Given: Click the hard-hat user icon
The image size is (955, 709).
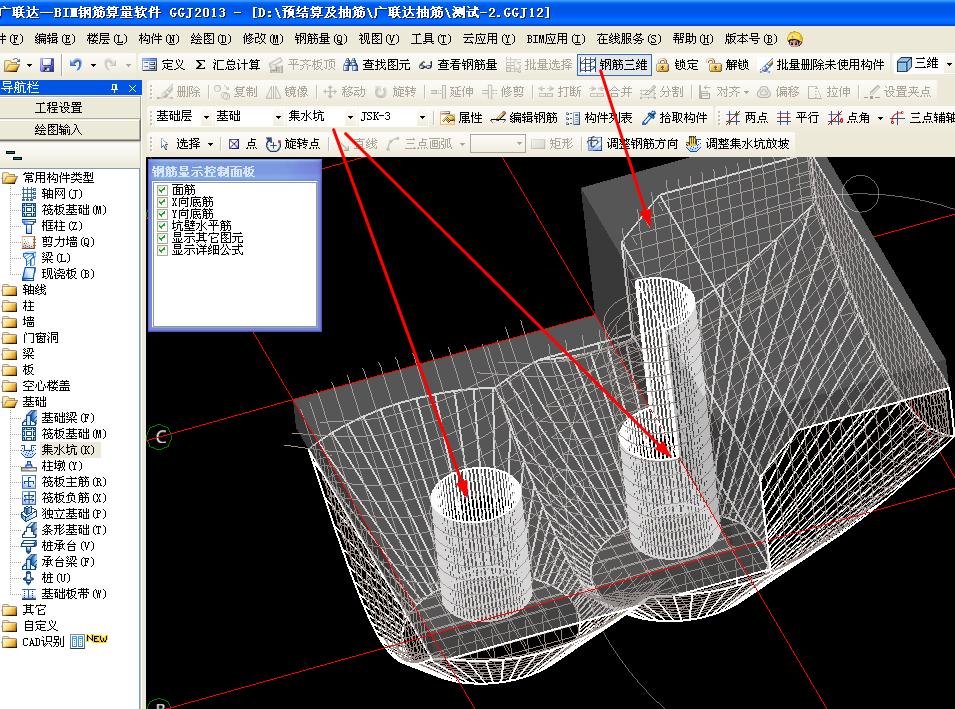Looking at the screenshot, I should tap(795, 39).
